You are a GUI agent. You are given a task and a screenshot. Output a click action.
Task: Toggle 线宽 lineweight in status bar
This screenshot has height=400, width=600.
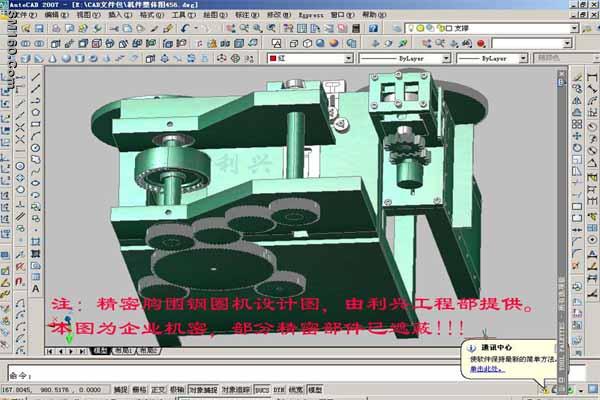point(296,390)
